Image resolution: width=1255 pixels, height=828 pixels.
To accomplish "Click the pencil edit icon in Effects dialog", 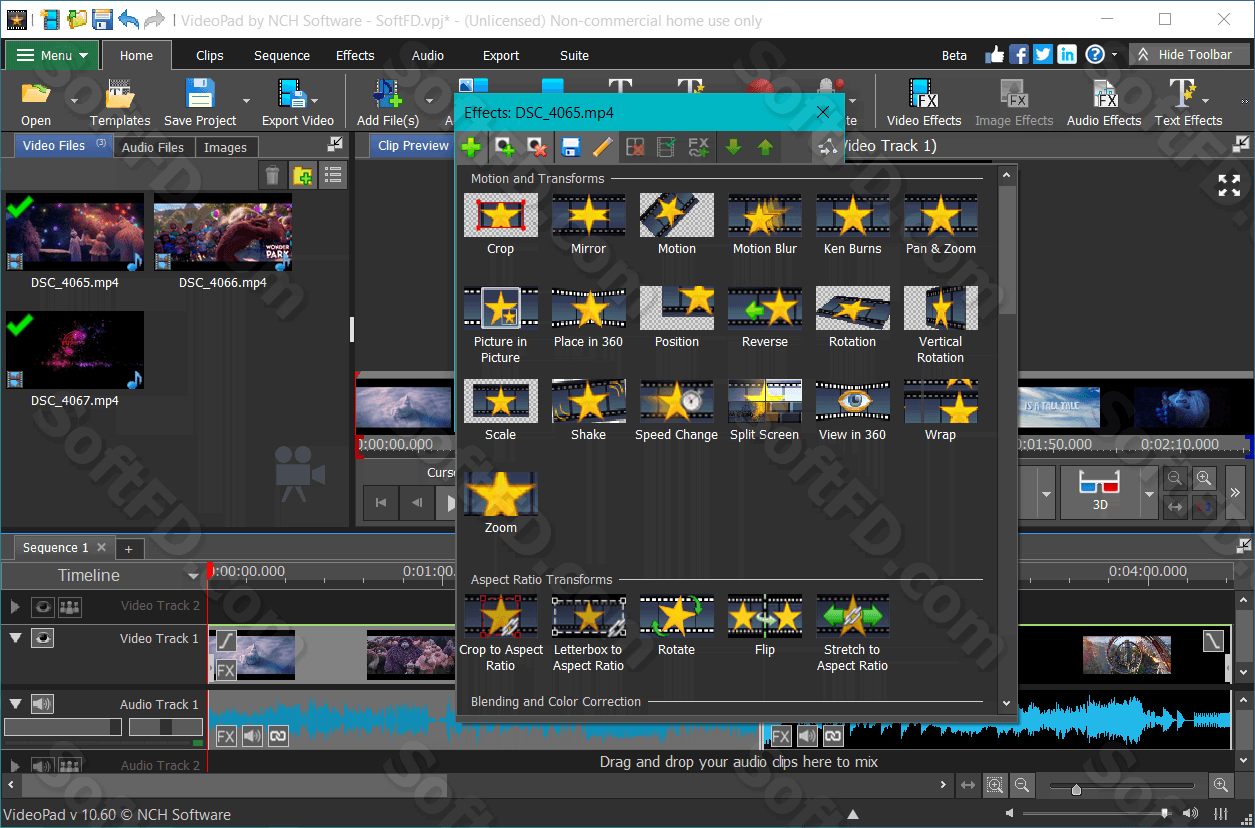I will point(601,148).
